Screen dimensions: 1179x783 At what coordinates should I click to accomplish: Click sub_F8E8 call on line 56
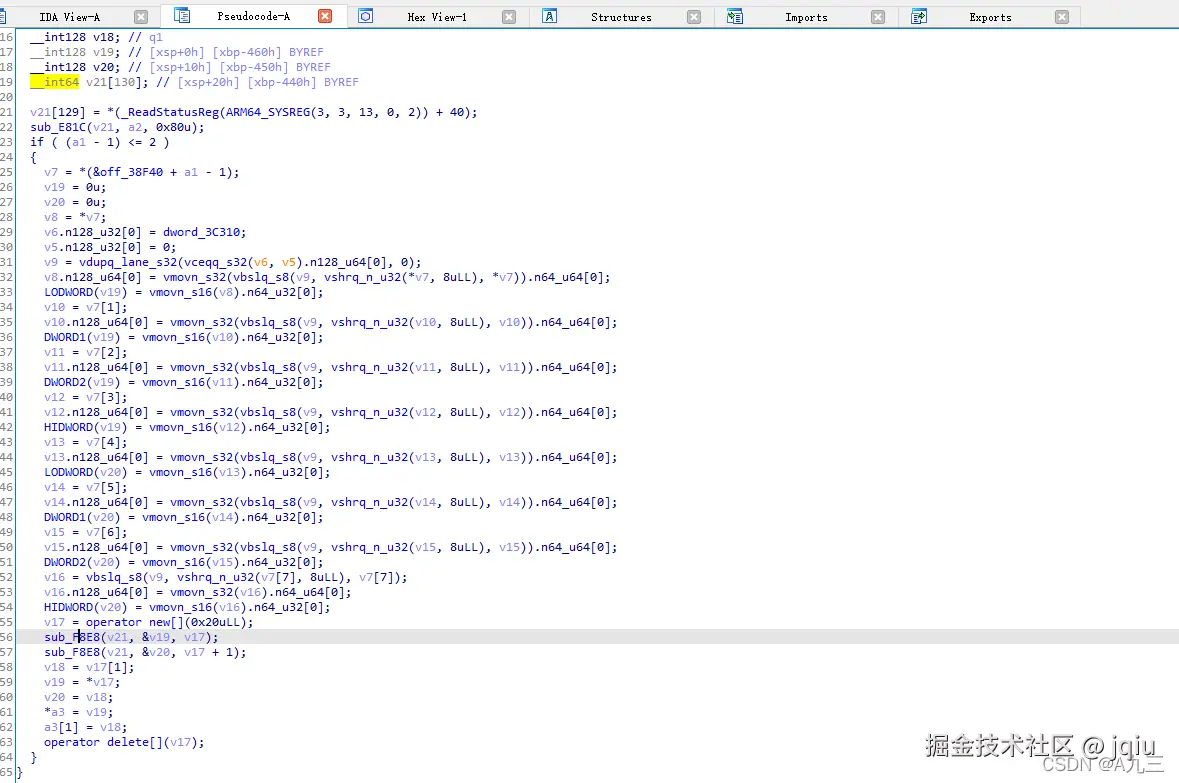point(72,637)
